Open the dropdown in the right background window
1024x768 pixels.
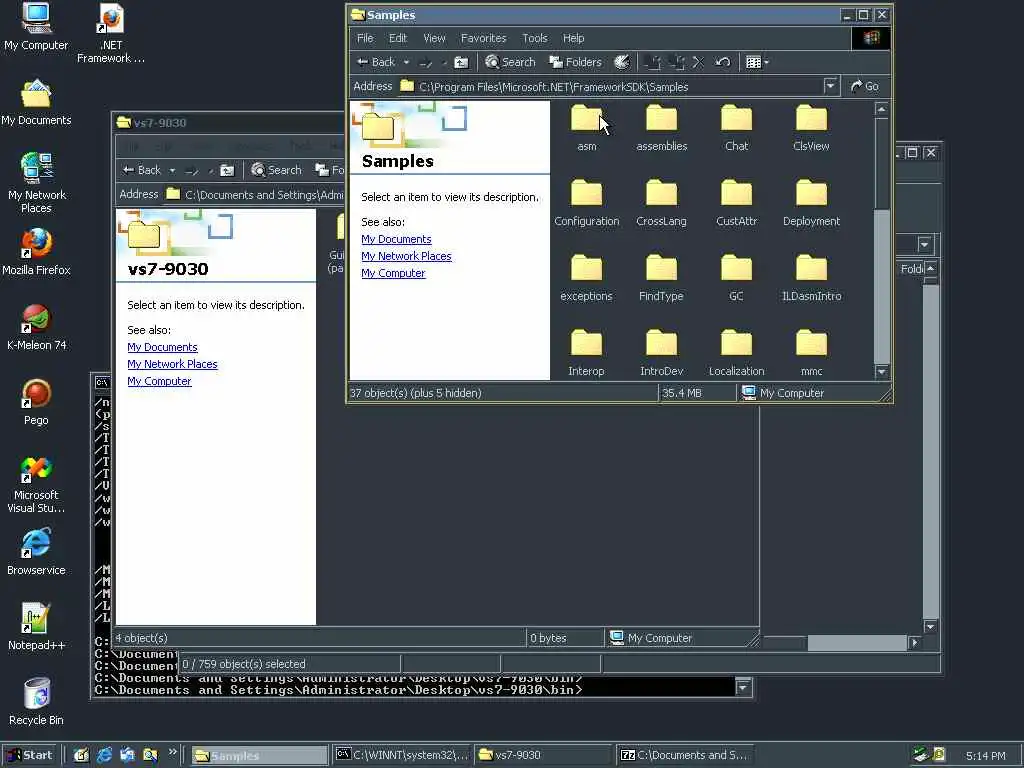coord(924,244)
